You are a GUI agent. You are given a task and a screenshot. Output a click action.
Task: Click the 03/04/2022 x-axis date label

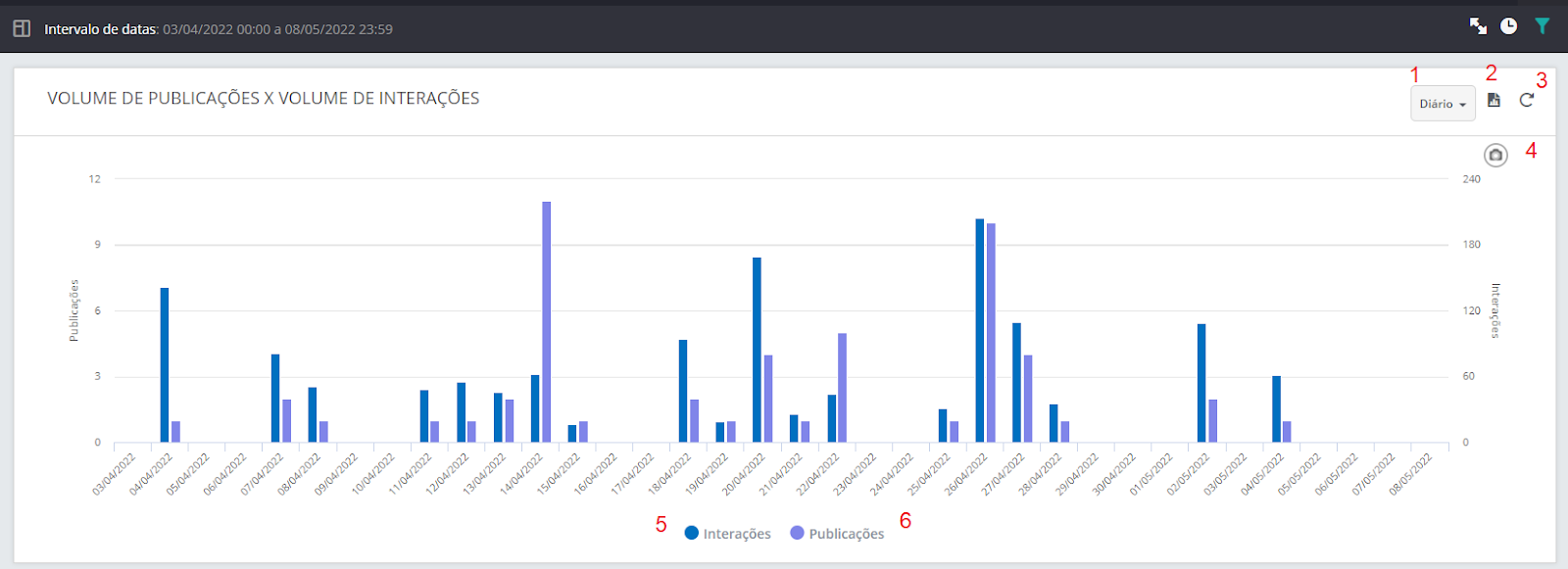pos(115,474)
